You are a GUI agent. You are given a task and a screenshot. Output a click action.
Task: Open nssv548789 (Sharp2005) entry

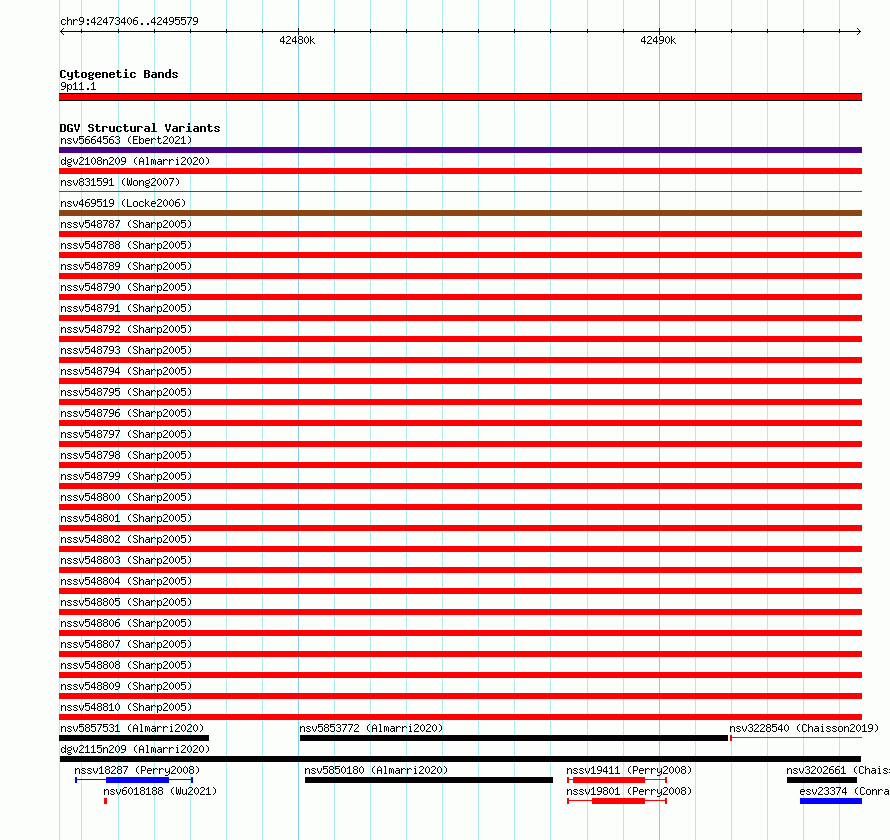coord(126,266)
